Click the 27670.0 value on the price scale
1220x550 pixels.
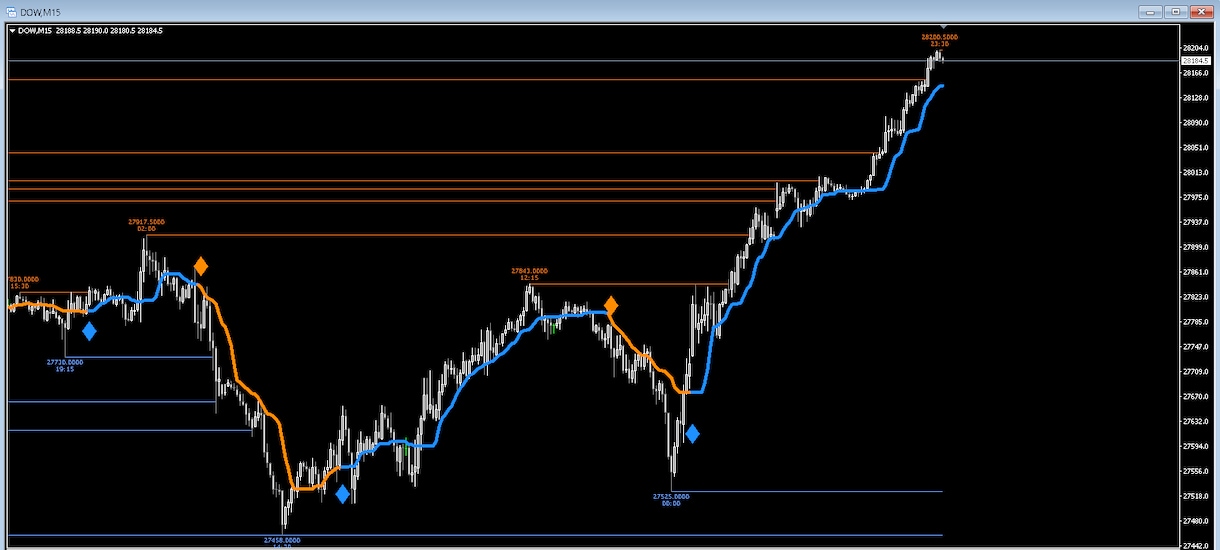(x=1195, y=396)
